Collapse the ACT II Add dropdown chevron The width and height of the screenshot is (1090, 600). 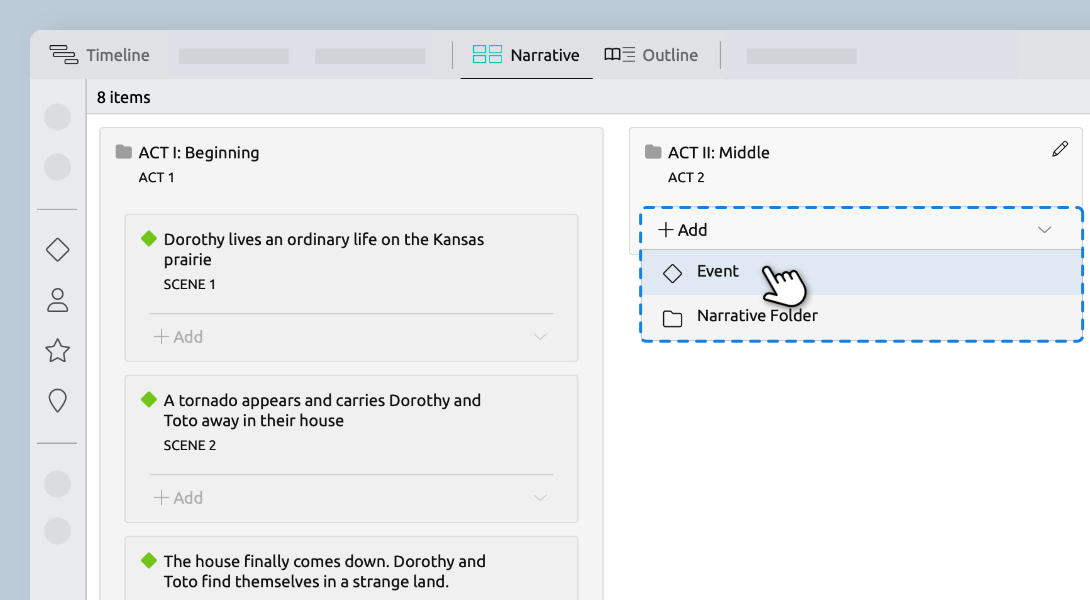coord(1044,230)
